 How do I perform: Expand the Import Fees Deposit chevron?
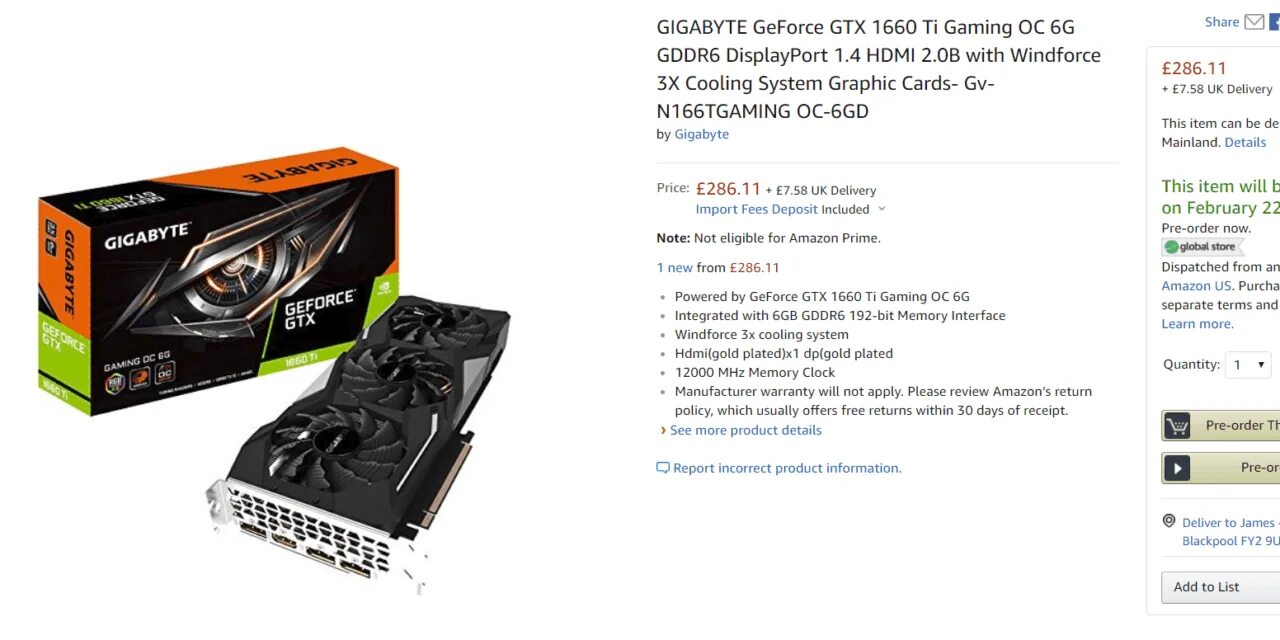tap(881, 209)
